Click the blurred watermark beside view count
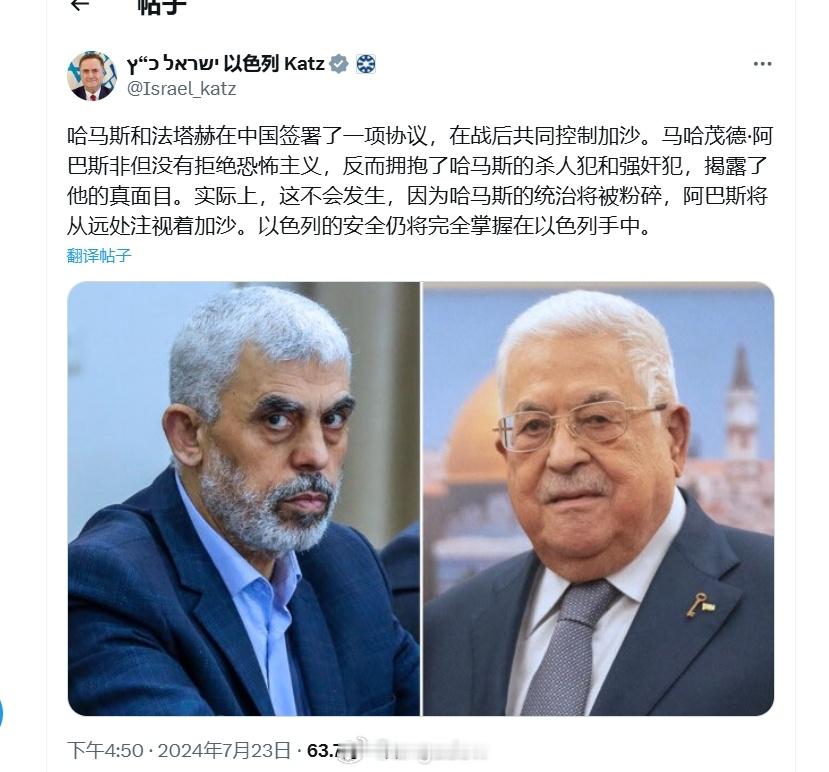The height and width of the screenshot is (772, 829). pyautogui.click(x=418, y=750)
